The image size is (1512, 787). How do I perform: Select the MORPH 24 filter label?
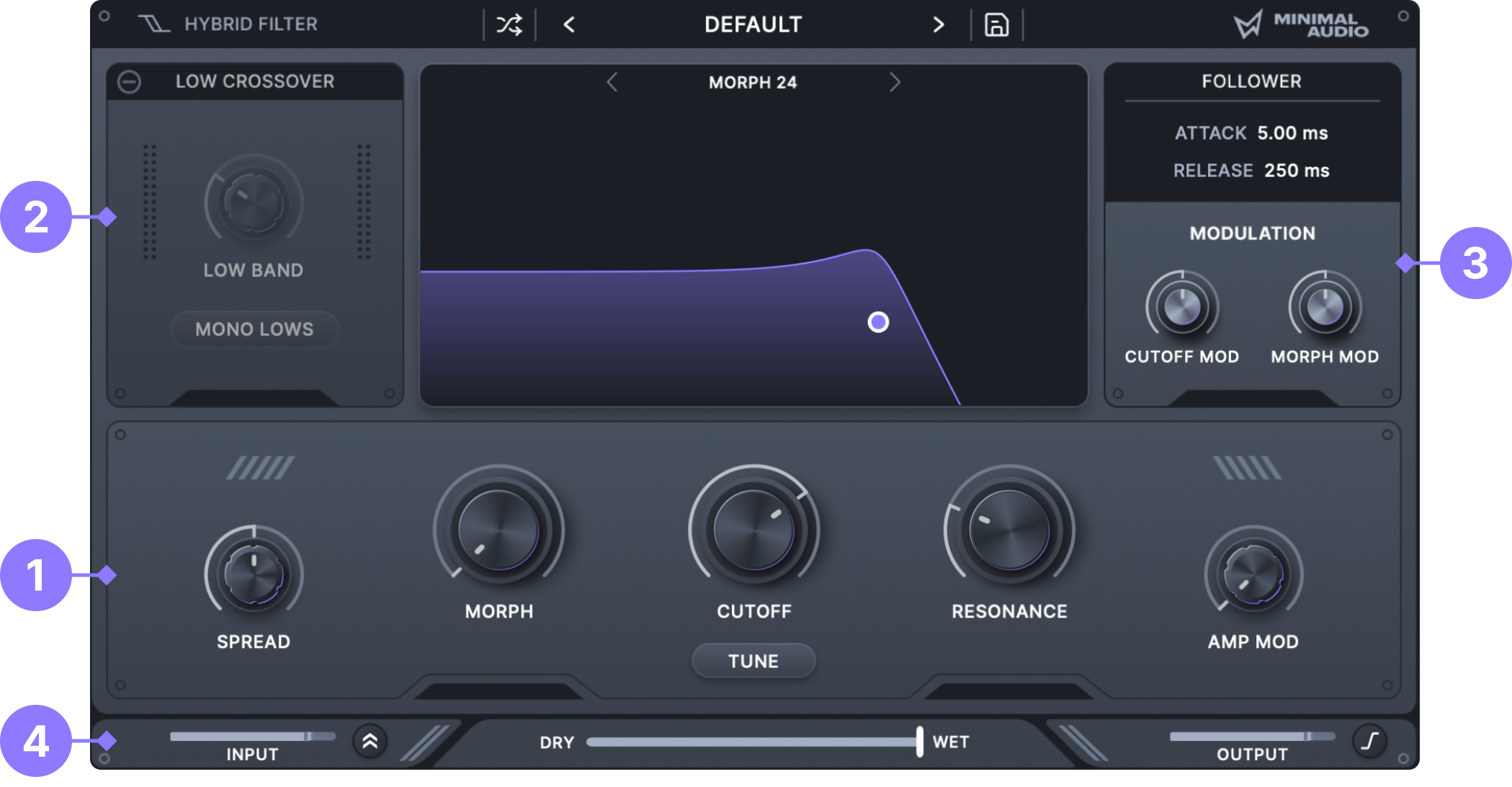coord(753,82)
